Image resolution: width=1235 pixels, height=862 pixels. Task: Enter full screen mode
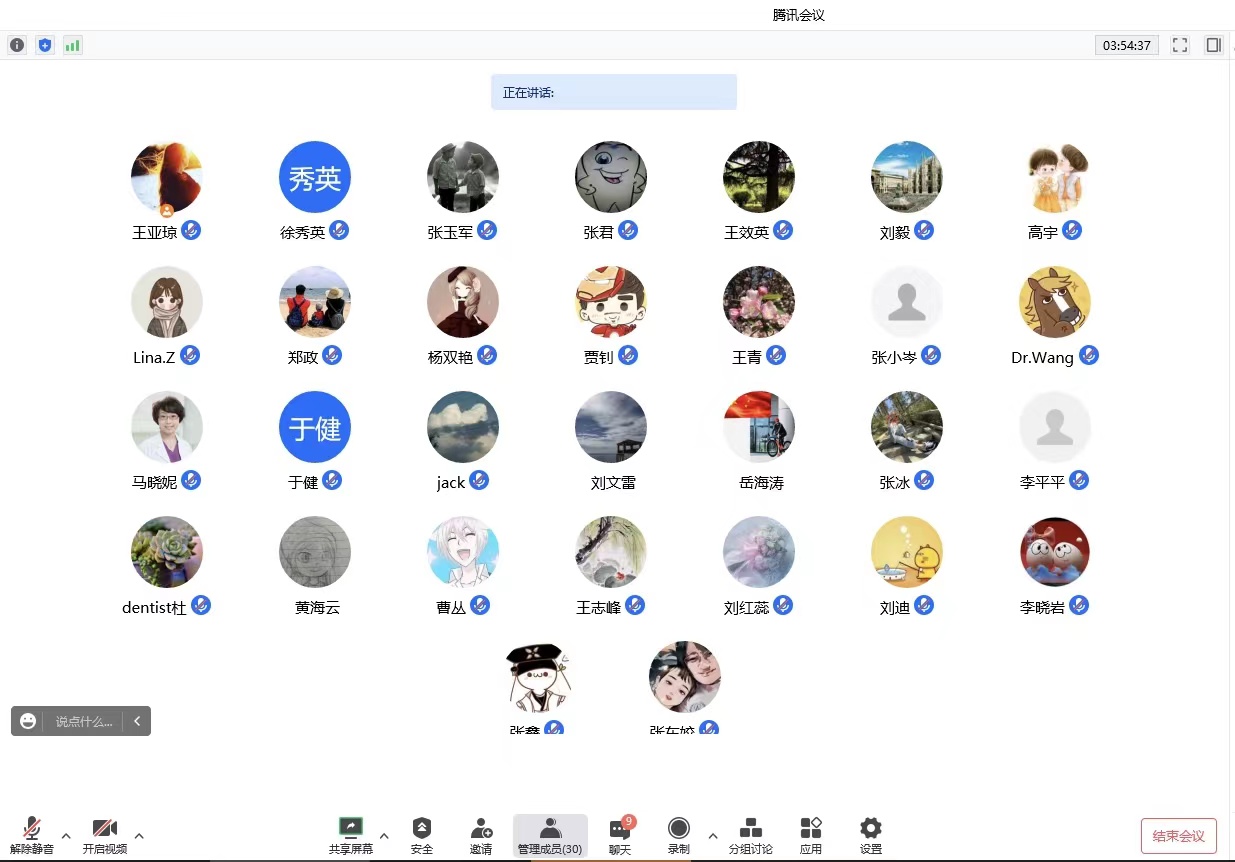click(x=1180, y=45)
